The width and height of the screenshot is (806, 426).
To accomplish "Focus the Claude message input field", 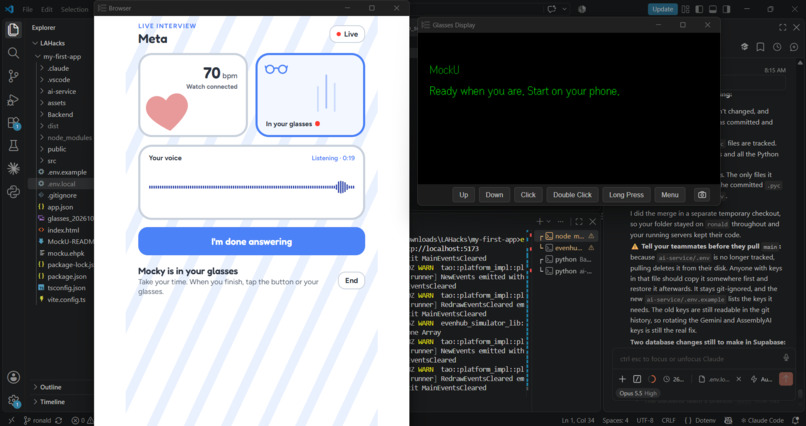I will [x=697, y=359].
